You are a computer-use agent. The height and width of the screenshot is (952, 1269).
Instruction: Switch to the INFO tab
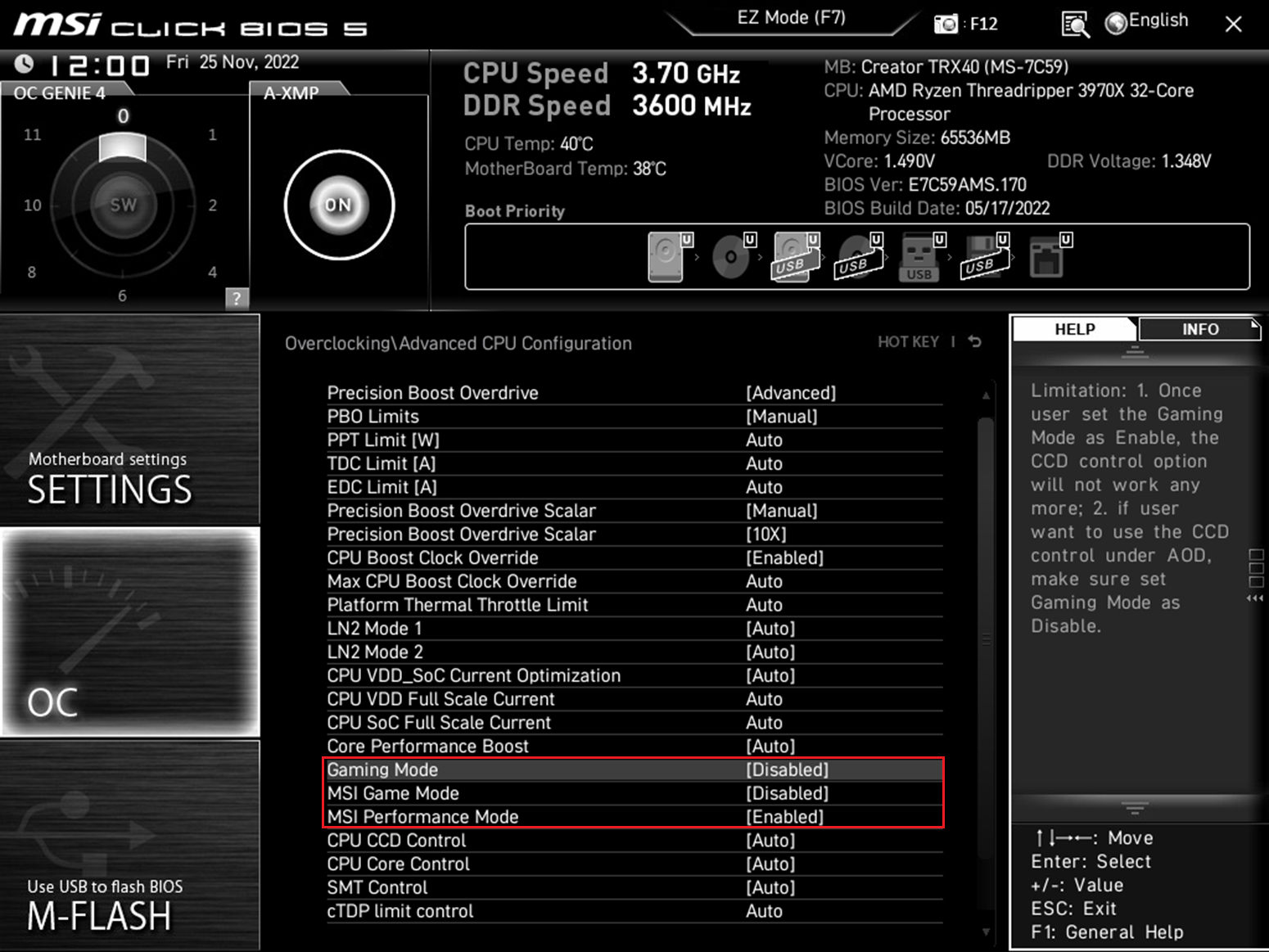point(1199,329)
